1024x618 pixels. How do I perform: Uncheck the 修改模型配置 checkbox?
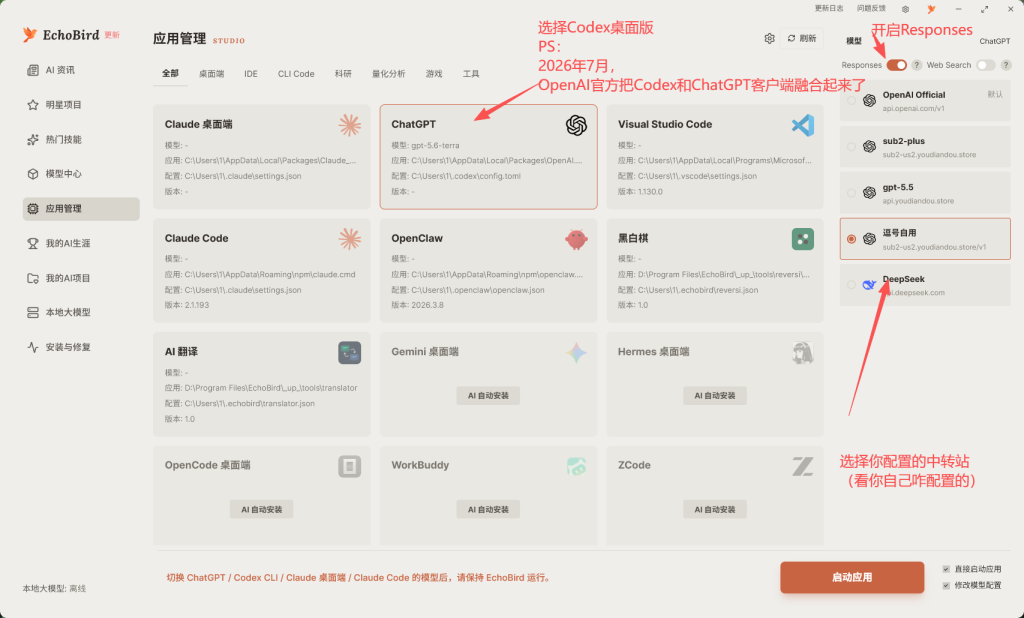pos(946,585)
